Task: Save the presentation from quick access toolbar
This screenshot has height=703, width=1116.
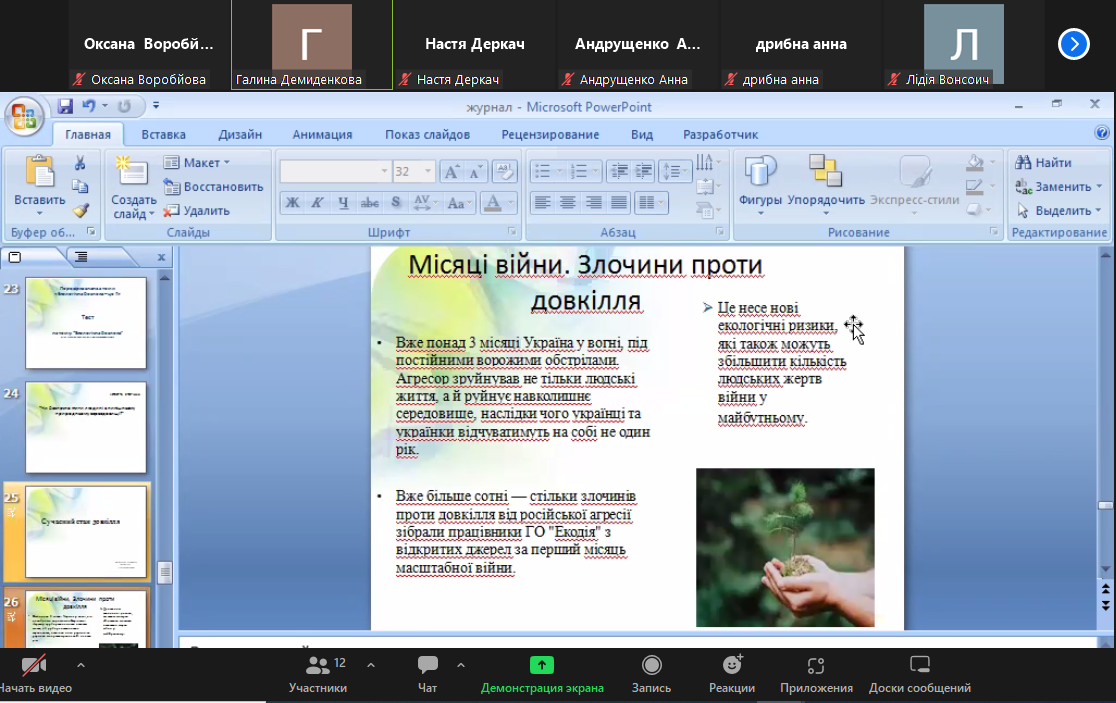Action: pyautogui.click(x=65, y=105)
